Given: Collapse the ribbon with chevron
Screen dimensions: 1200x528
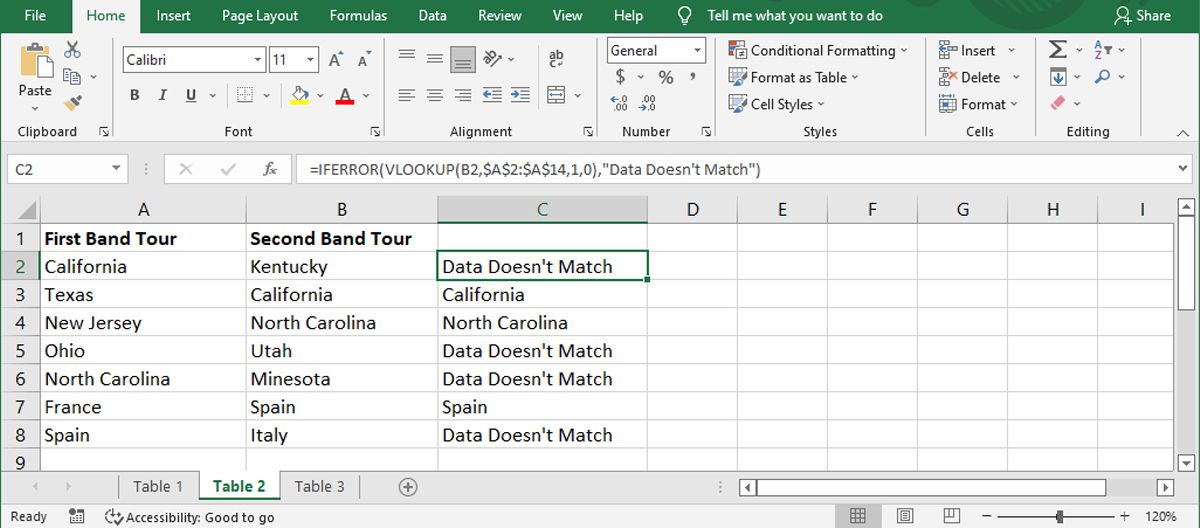Looking at the screenshot, I should click(1184, 131).
